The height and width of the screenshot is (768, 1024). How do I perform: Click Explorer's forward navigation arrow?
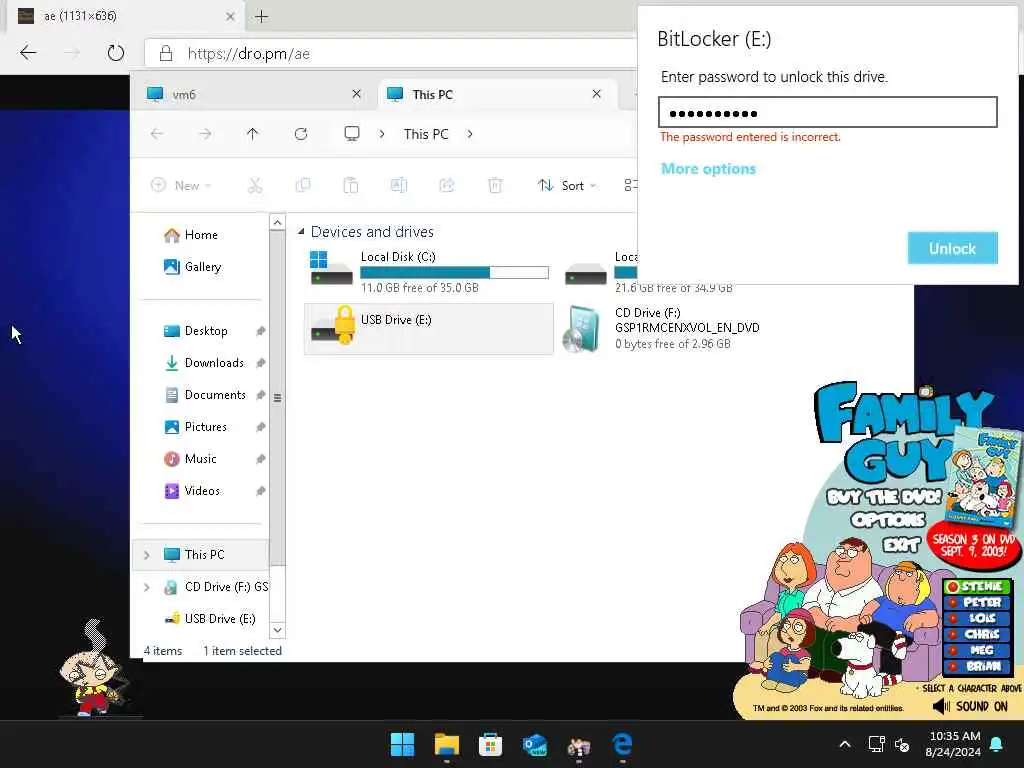click(x=205, y=134)
